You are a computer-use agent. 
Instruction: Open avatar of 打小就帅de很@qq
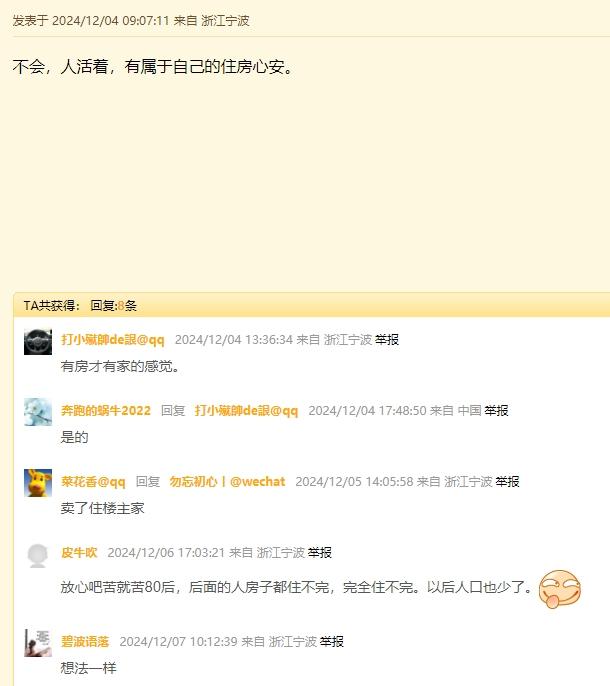[x=38, y=342]
